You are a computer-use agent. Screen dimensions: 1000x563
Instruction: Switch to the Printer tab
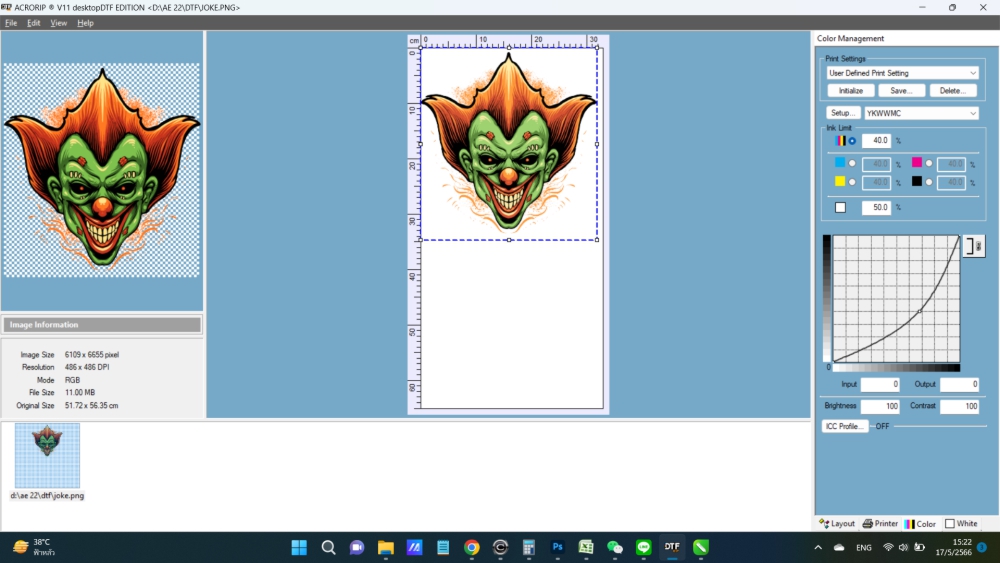click(x=880, y=523)
